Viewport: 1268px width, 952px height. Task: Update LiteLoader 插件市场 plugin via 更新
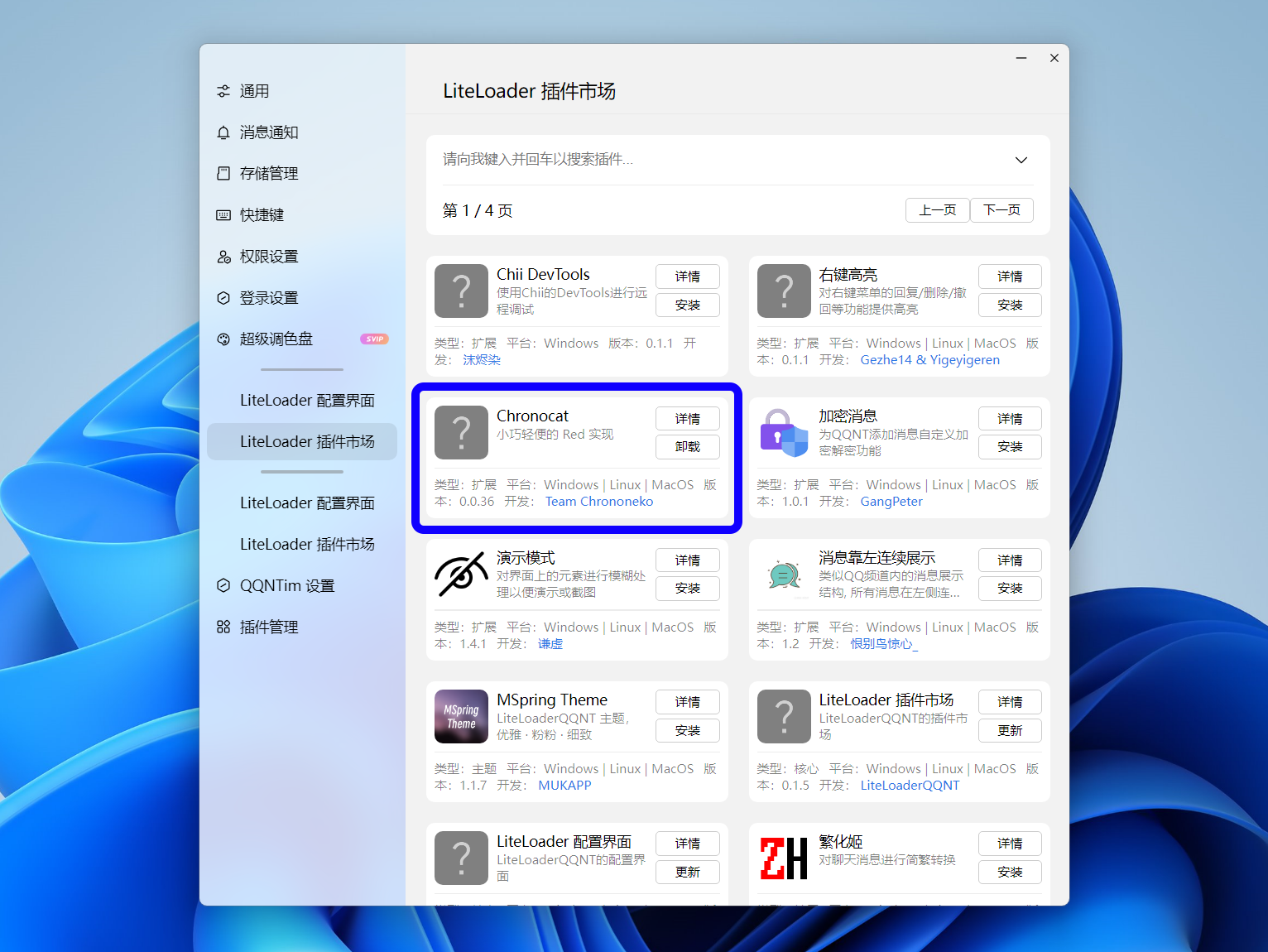[x=1010, y=731]
